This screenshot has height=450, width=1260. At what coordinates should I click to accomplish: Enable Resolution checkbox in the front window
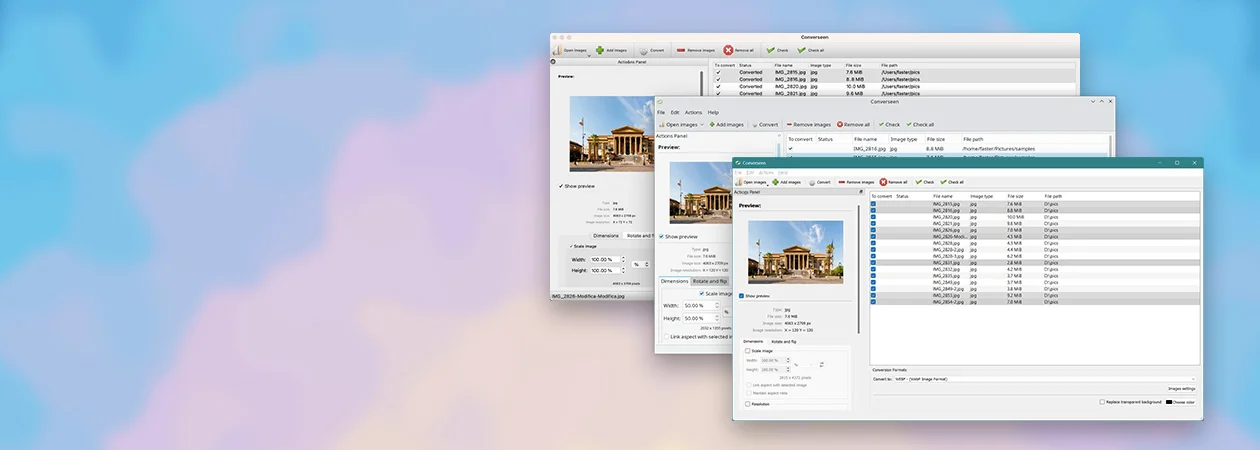click(x=747, y=405)
